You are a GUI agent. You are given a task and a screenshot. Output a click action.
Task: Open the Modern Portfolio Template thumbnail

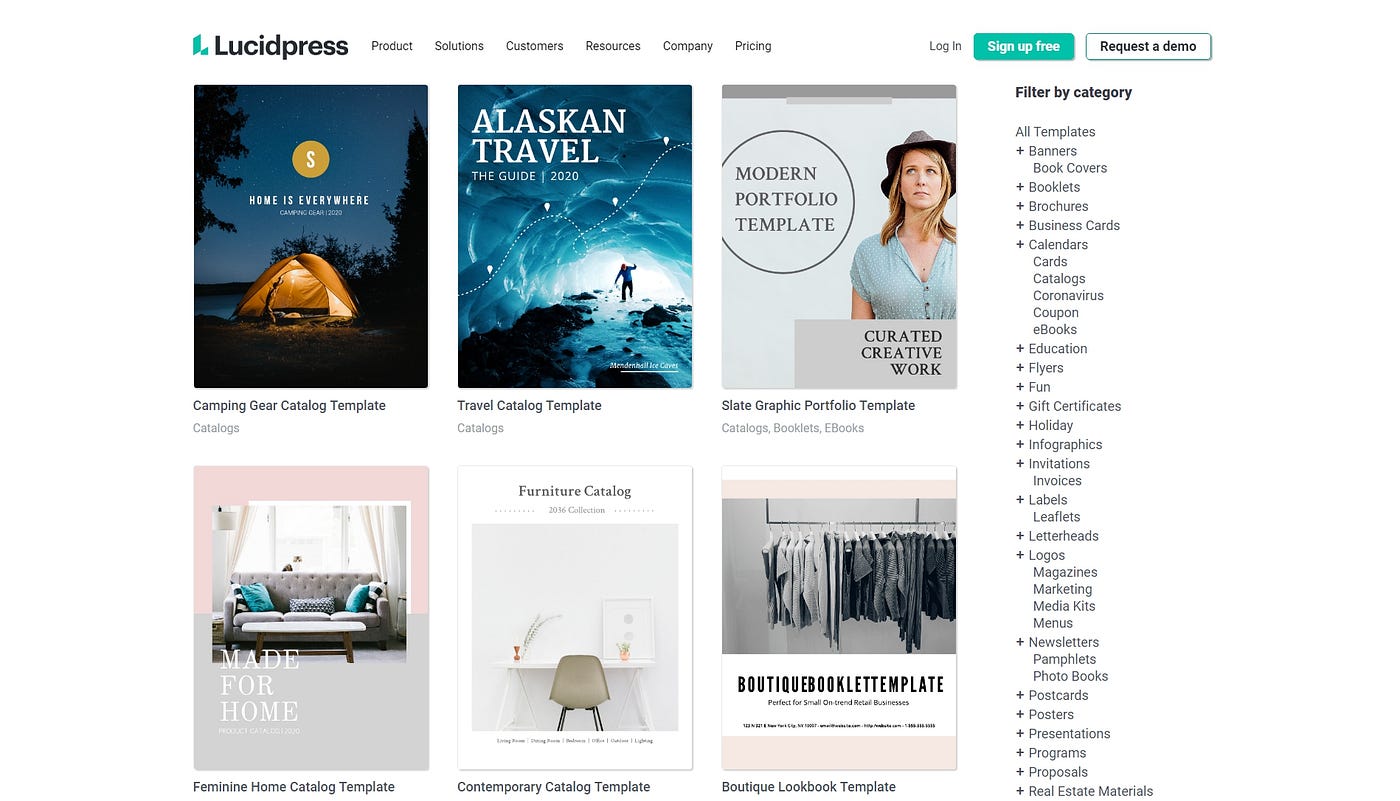point(839,236)
